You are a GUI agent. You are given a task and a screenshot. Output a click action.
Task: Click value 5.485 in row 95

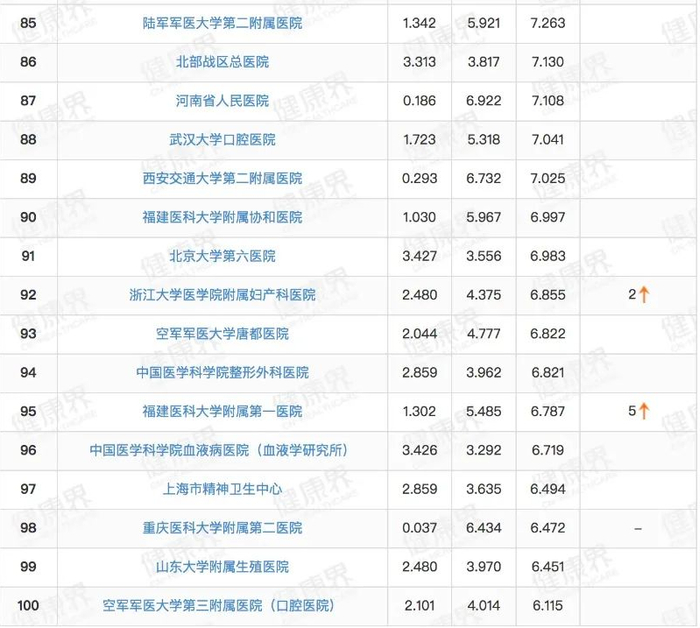(483, 411)
